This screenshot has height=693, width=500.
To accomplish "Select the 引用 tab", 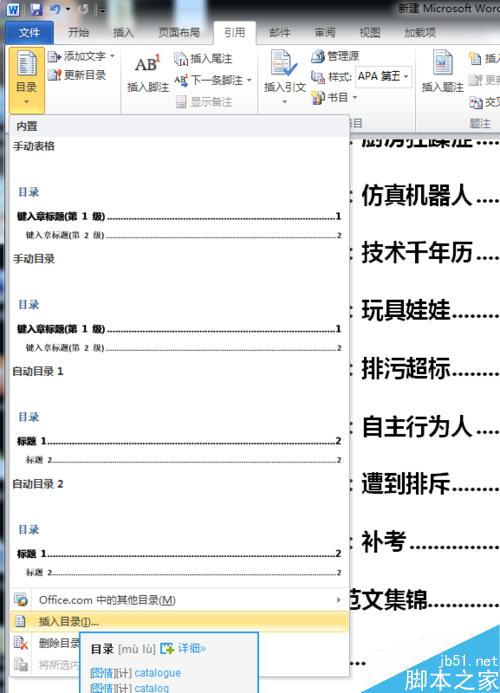I will 234,32.
